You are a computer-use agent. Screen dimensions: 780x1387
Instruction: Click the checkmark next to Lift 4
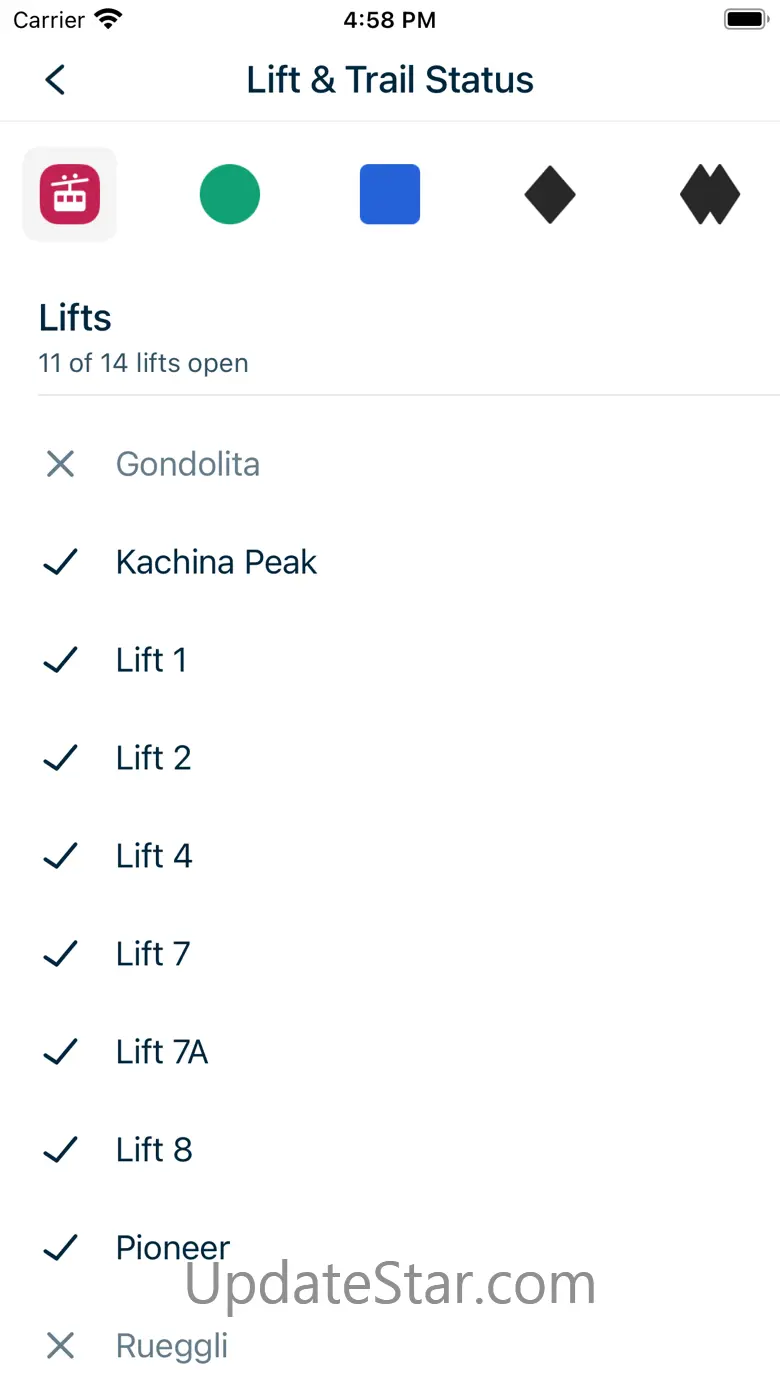[x=61, y=856]
